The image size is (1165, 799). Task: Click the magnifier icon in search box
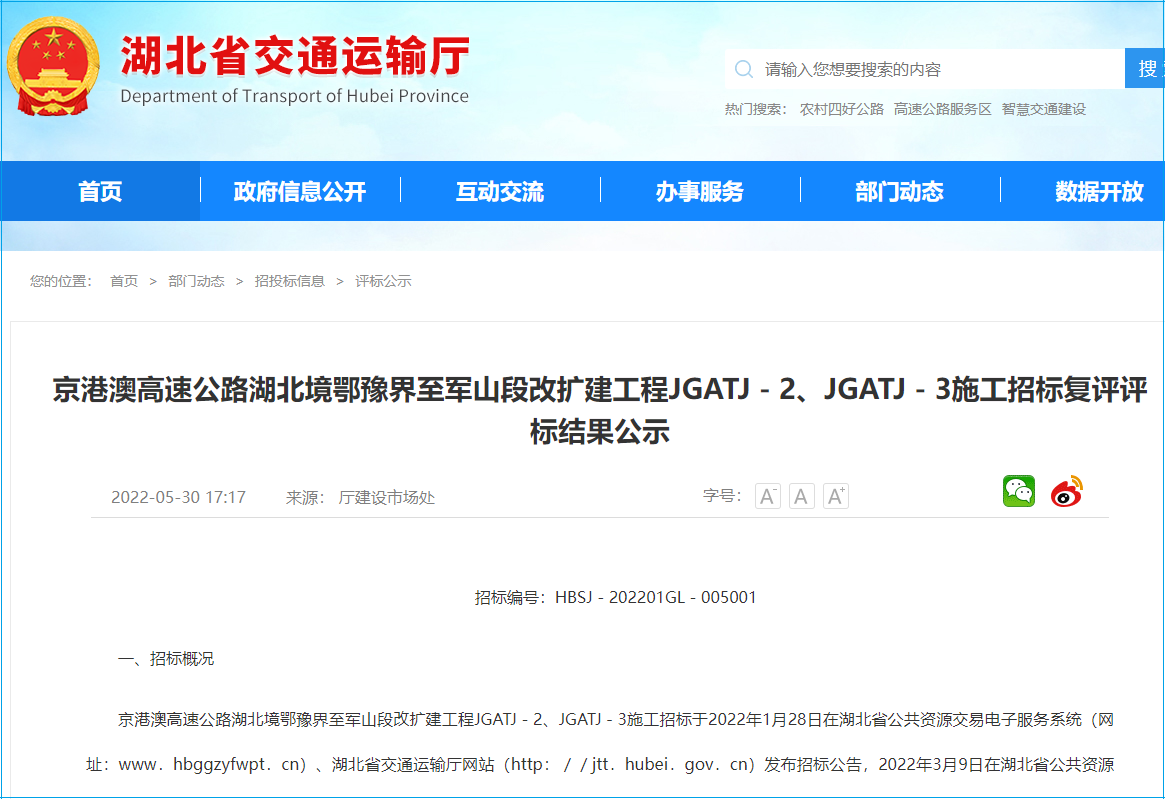click(x=743, y=69)
